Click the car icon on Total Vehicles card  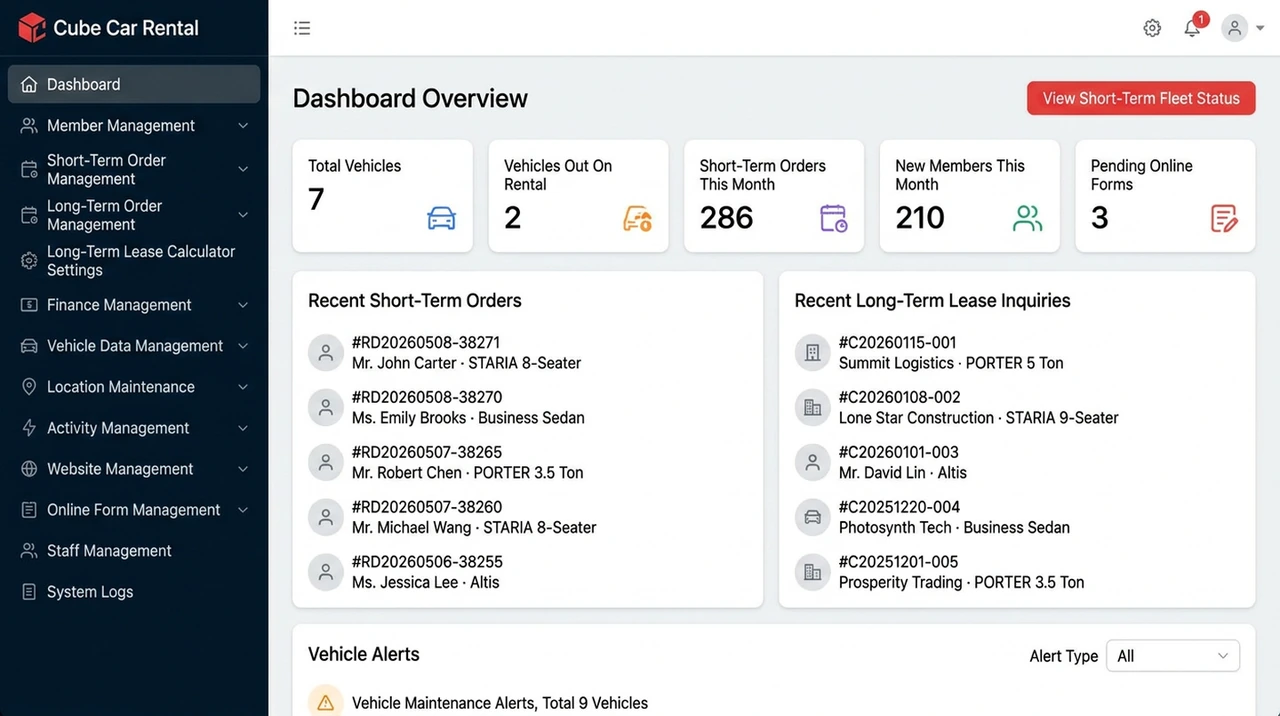(x=441, y=217)
